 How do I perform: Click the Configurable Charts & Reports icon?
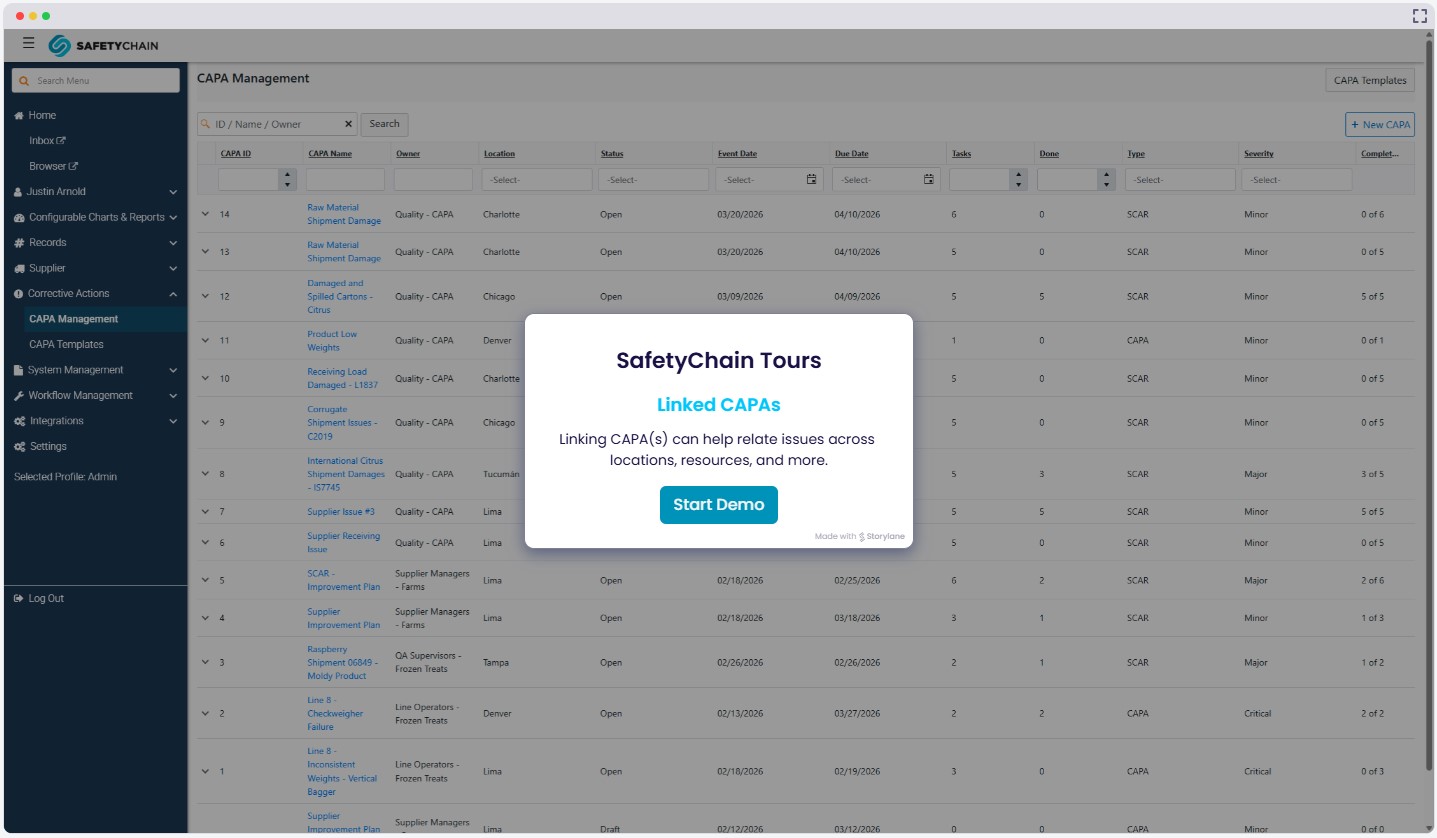click(x=19, y=218)
